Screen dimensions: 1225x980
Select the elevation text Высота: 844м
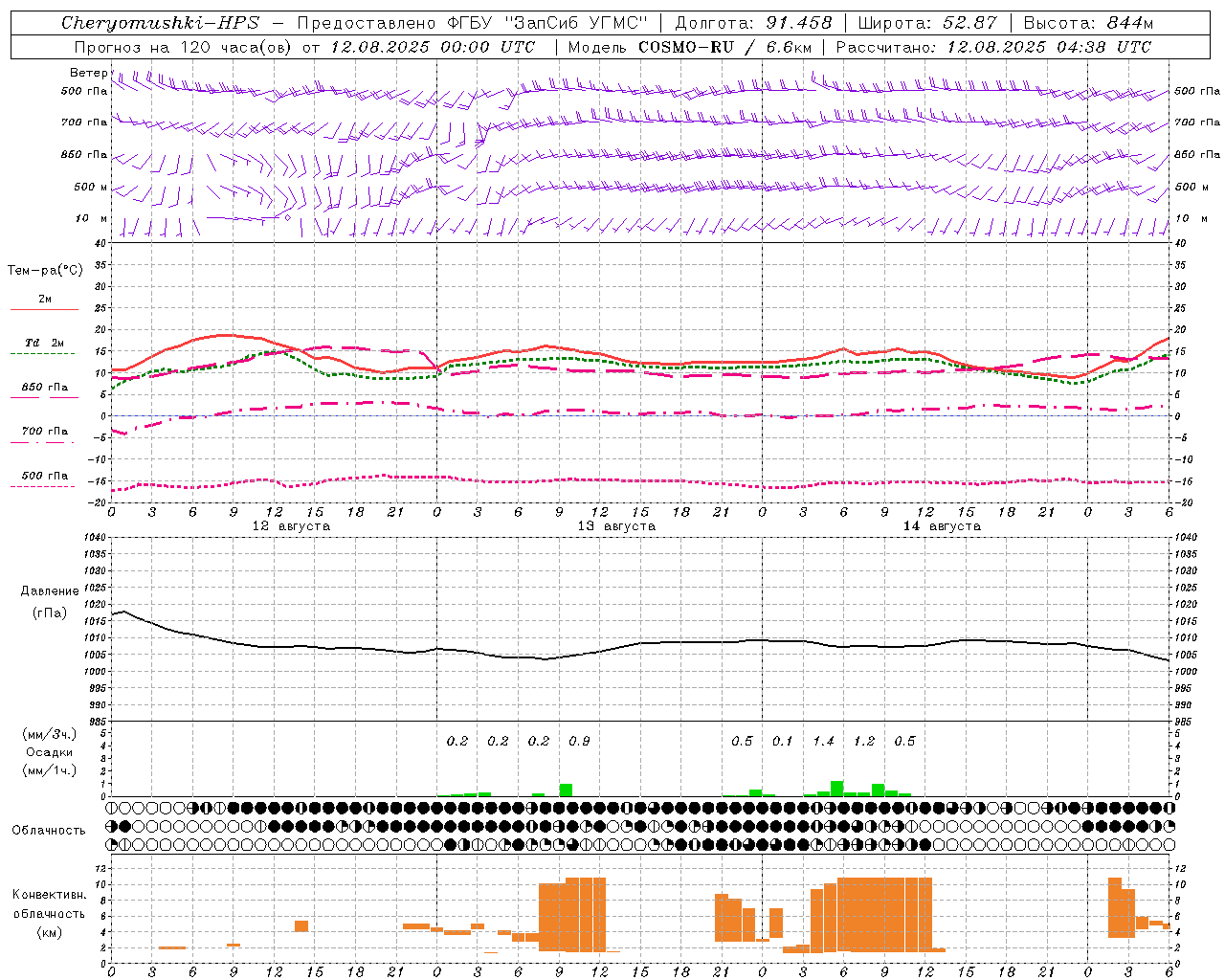pos(1088,23)
